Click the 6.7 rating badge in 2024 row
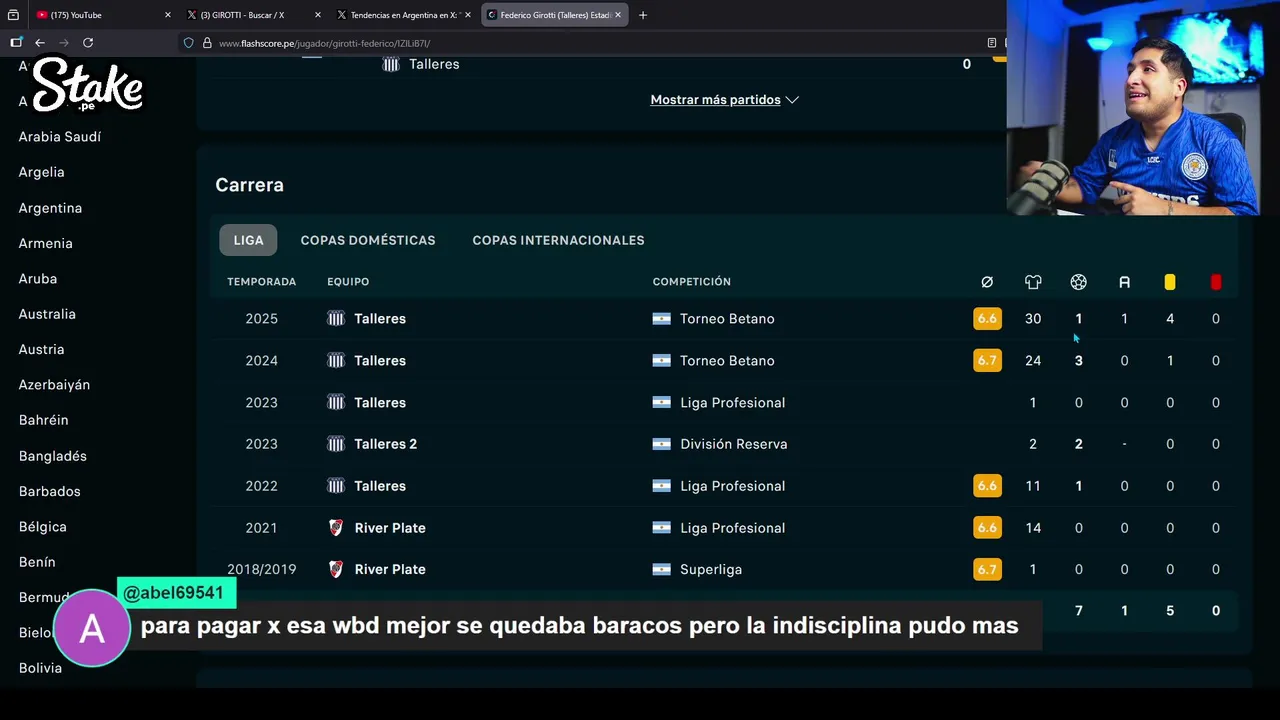This screenshot has height=720, width=1280. pos(987,361)
